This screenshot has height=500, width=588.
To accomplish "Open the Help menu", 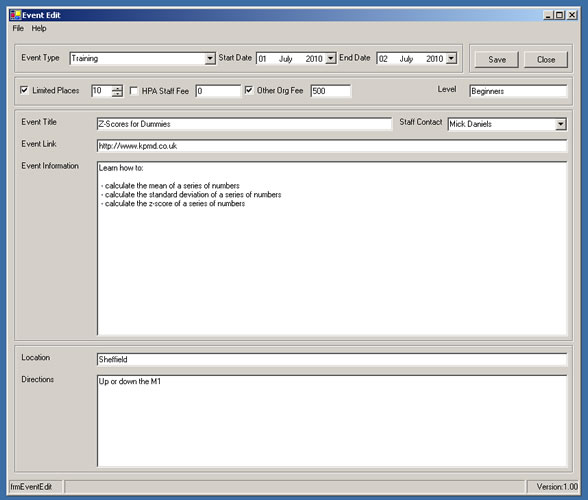I will (x=39, y=28).
